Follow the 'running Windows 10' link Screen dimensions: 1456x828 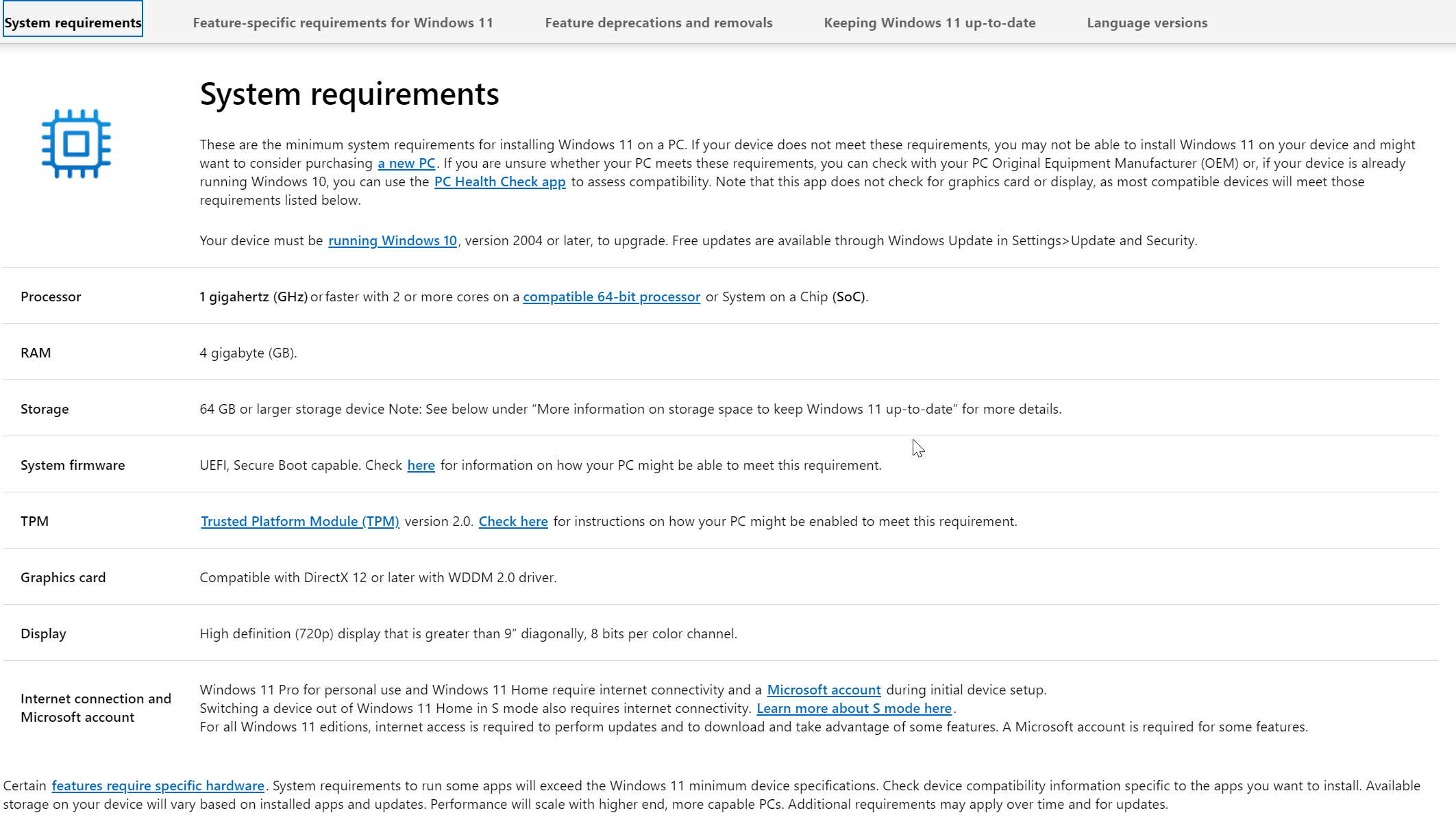tap(392, 241)
